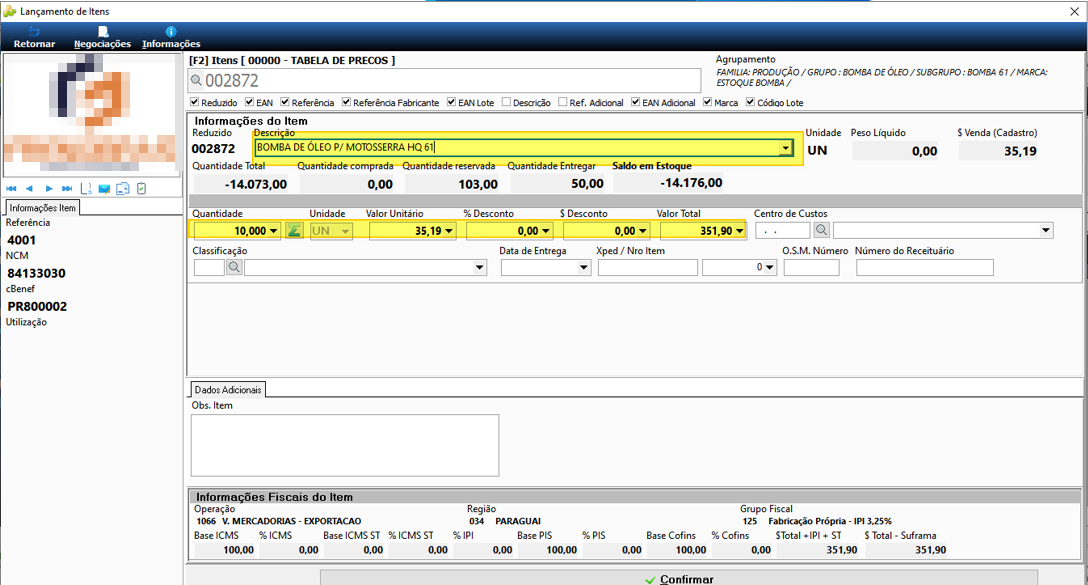Click the Obs. Item text area
Screen dimensions: 1088x585
[x=345, y=446]
